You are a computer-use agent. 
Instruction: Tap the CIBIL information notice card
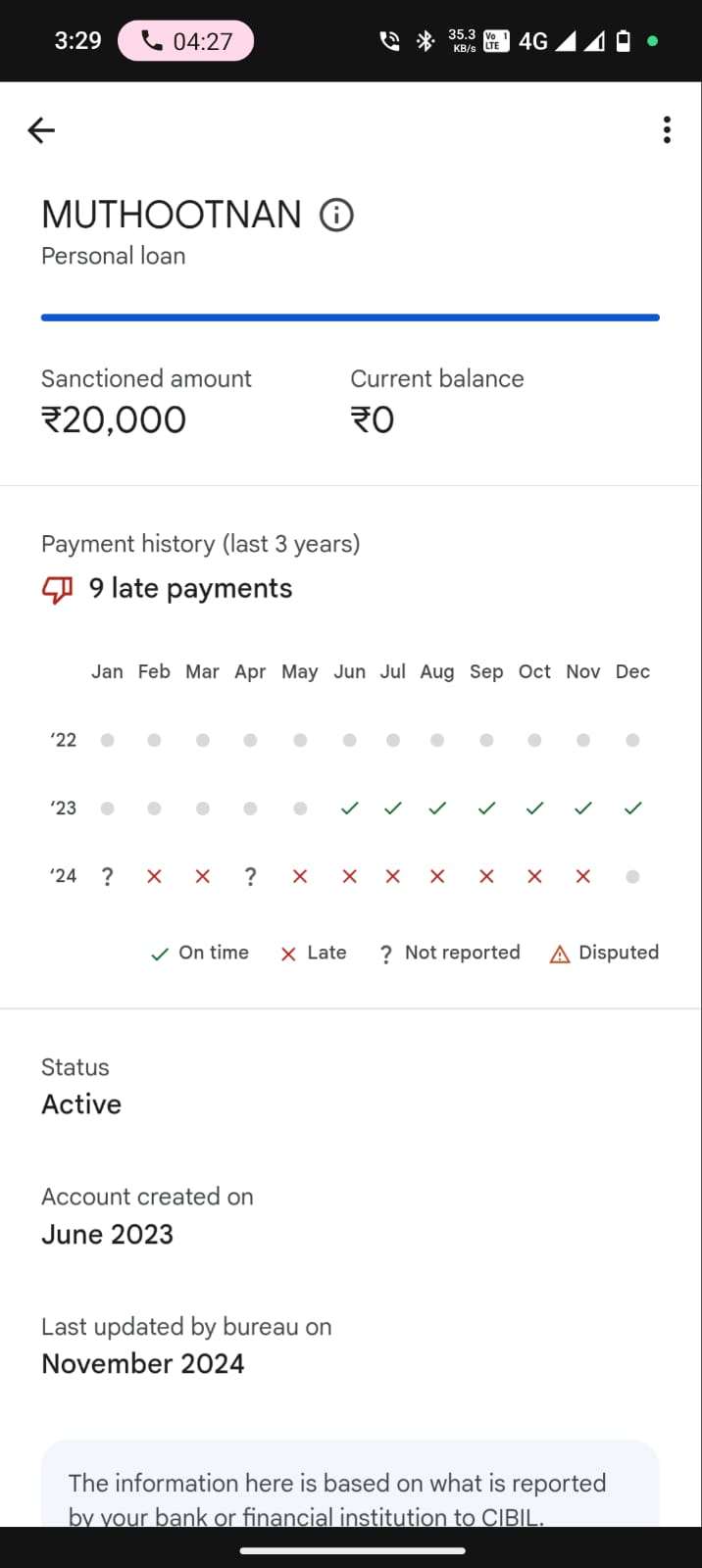click(x=350, y=1490)
